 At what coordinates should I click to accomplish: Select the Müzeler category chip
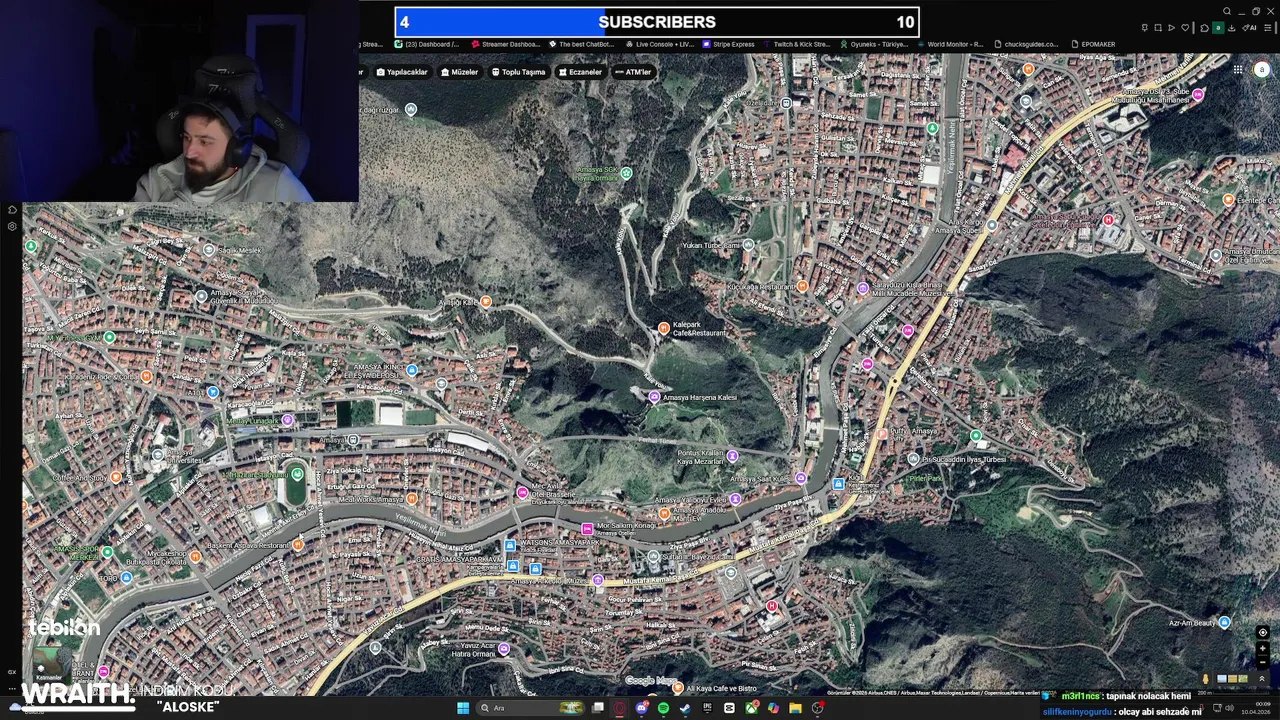(459, 72)
